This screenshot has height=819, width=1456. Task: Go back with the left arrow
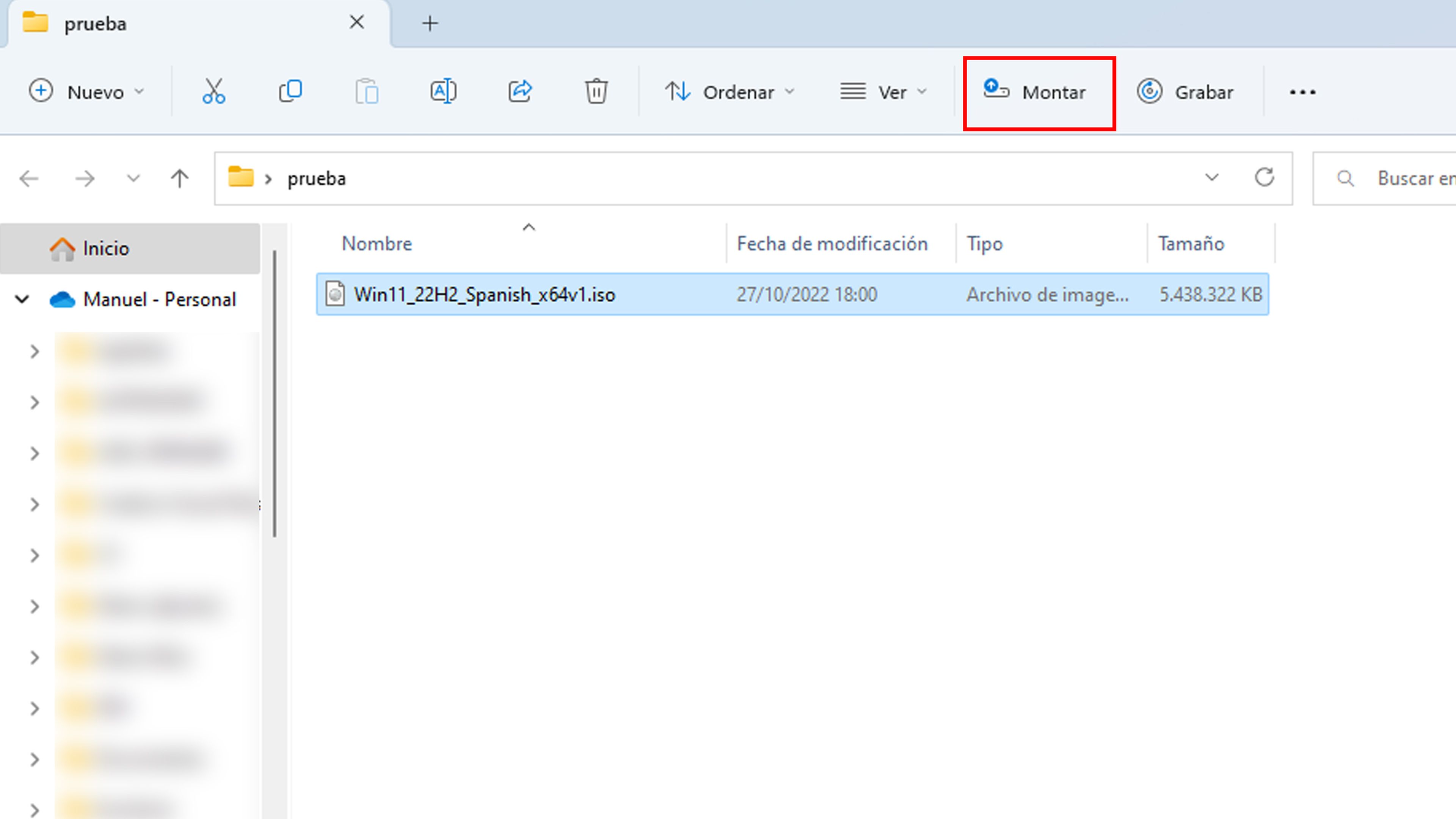(29, 179)
